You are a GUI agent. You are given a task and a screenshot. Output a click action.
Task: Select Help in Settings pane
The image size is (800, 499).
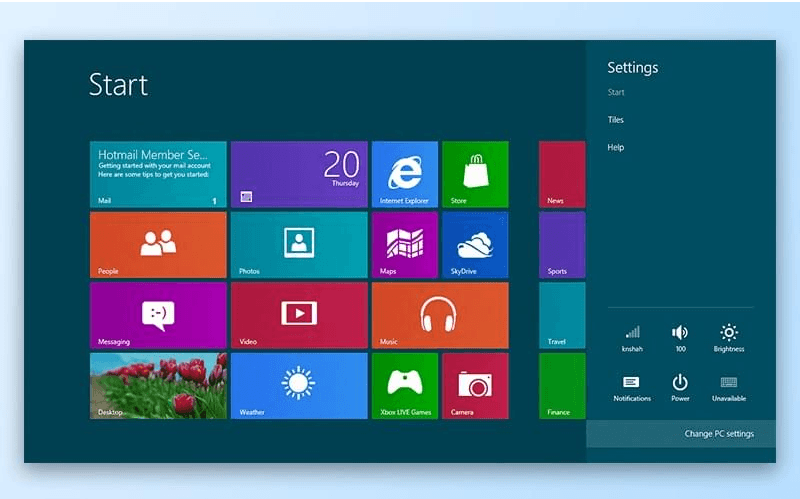pos(616,147)
